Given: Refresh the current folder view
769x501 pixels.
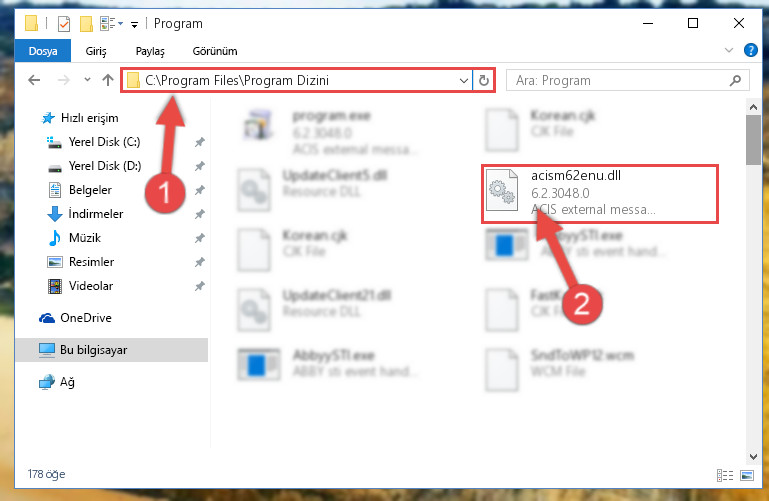Looking at the screenshot, I should [x=484, y=80].
